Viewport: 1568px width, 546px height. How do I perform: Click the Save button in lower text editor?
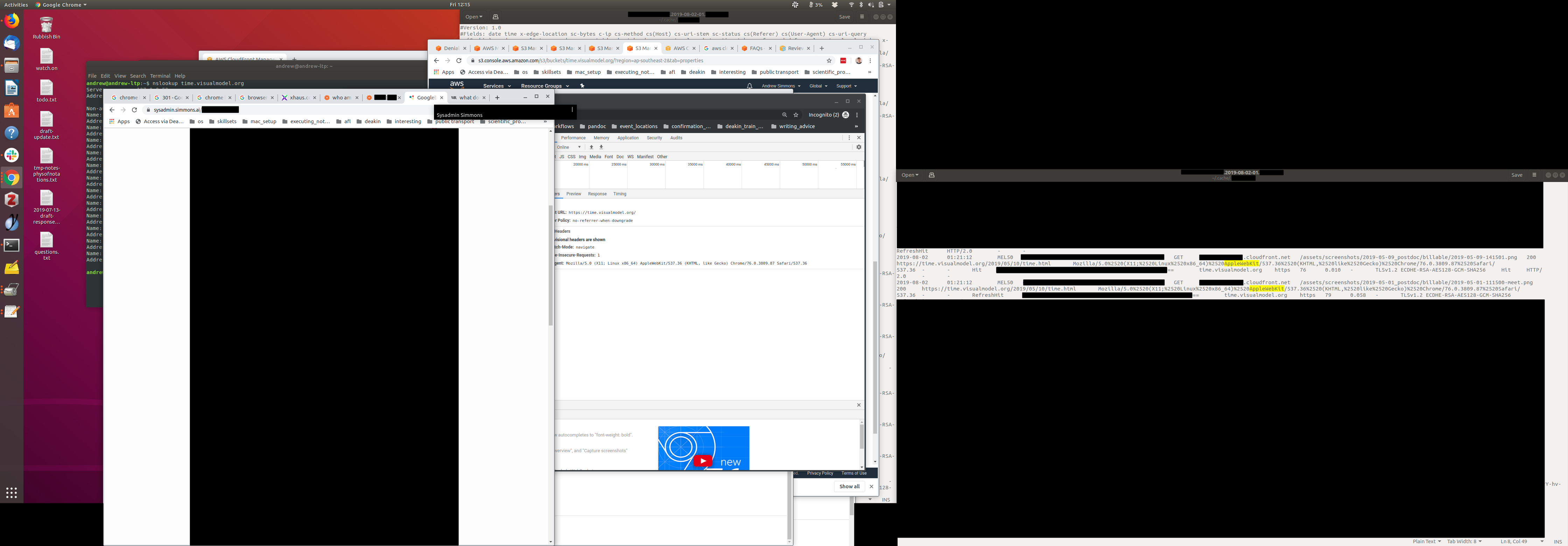click(1516, 175)
